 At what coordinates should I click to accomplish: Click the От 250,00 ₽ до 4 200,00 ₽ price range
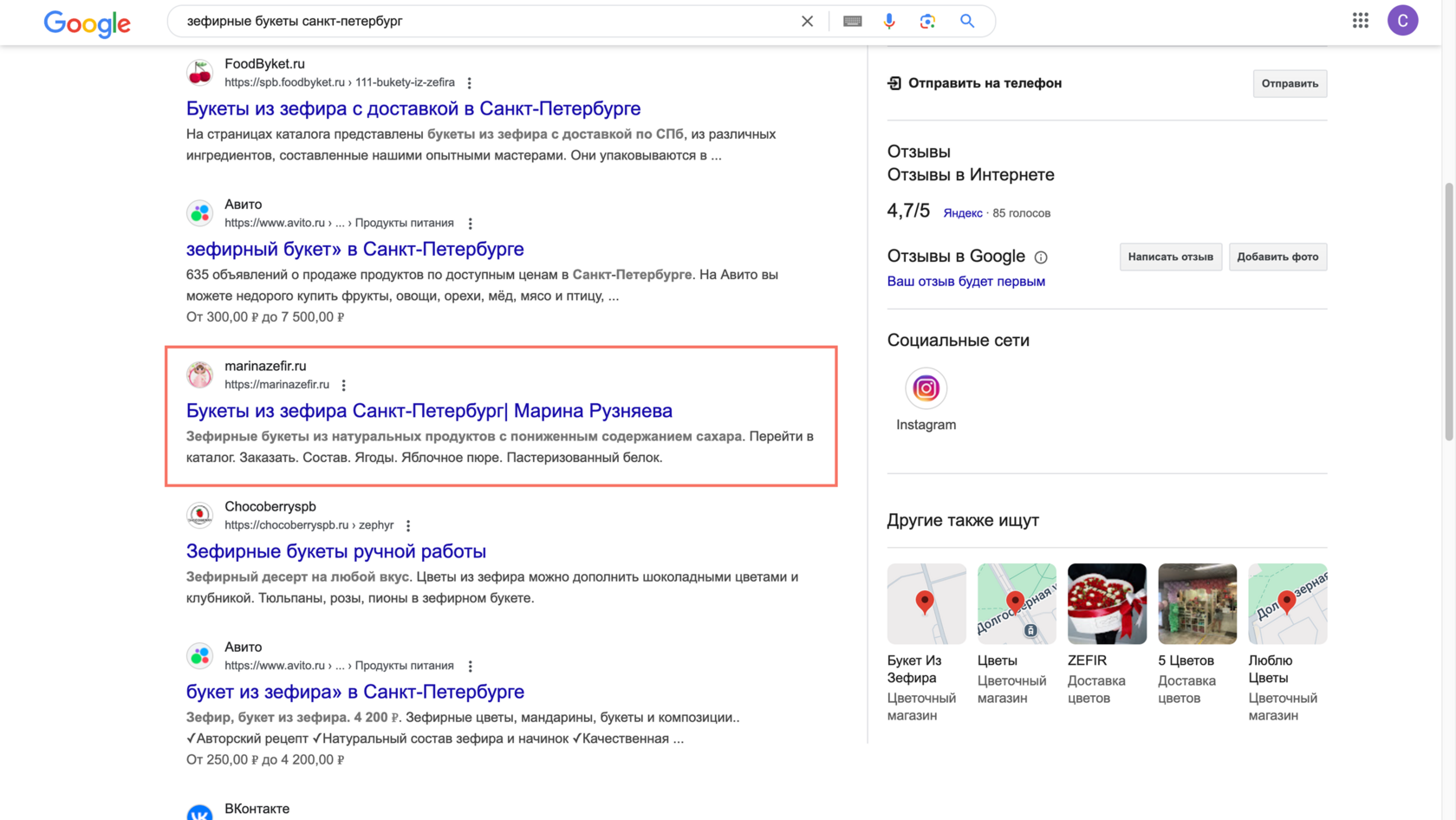click(x=265, y=760)
